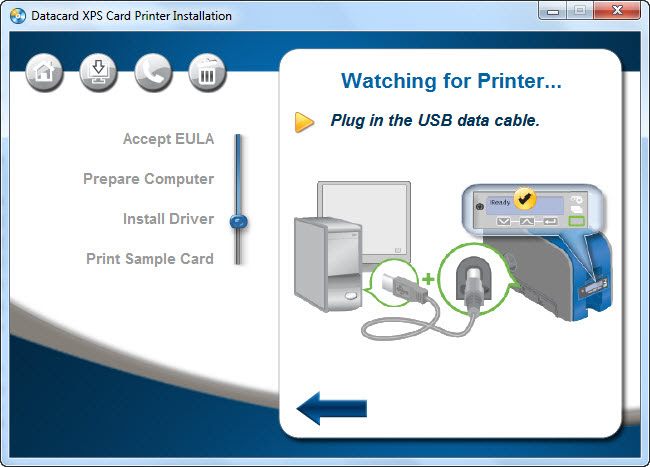Select the Install Driver step
Image resolution: width=650 pixels, height=467 pixels.
tap(168, 218)
